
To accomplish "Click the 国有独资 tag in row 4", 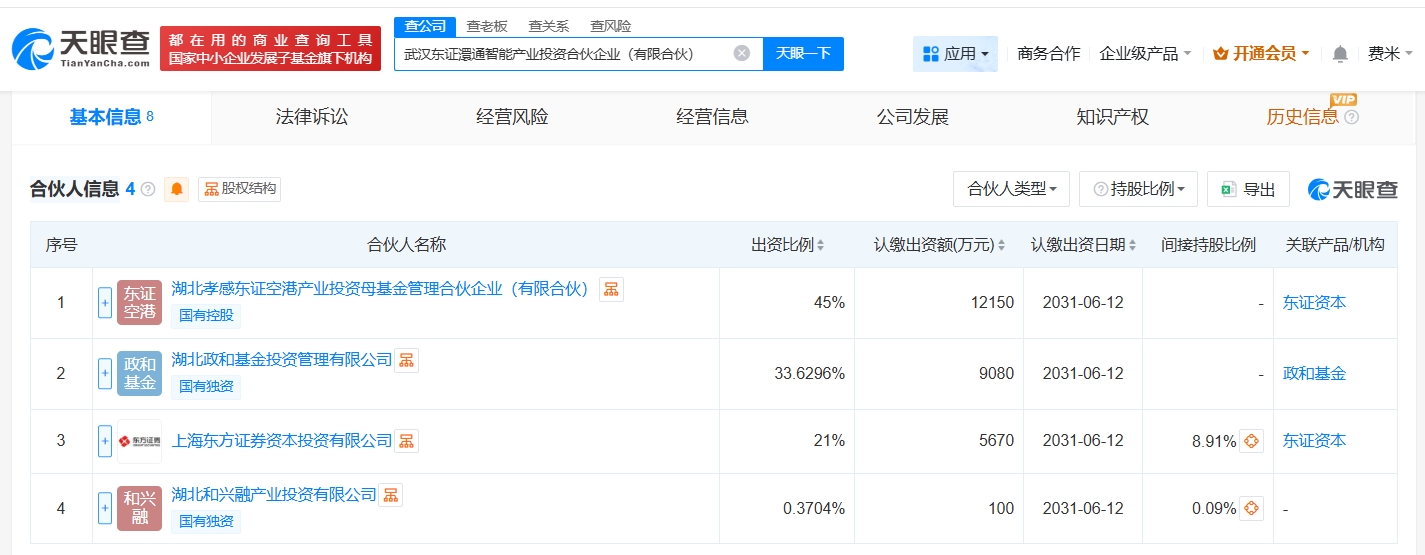I will (x=206, y=521).
